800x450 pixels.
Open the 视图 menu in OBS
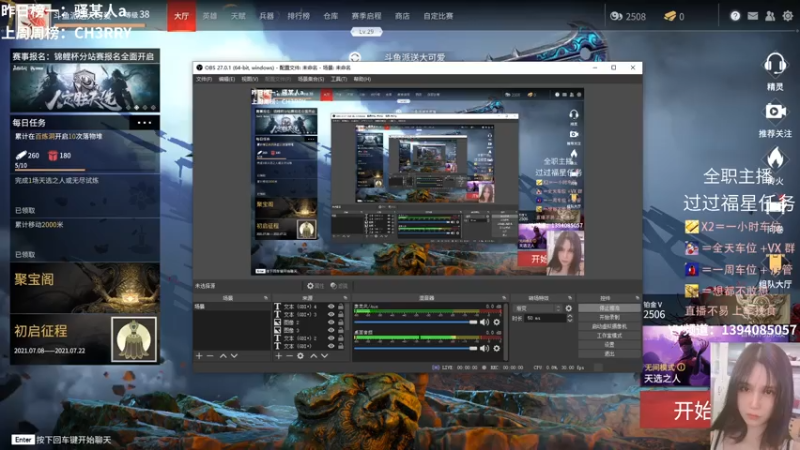pos(249,79)
